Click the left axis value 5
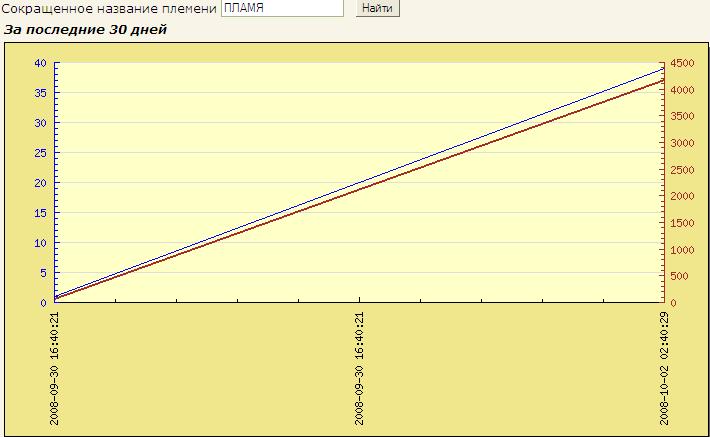 click(43, 273)
